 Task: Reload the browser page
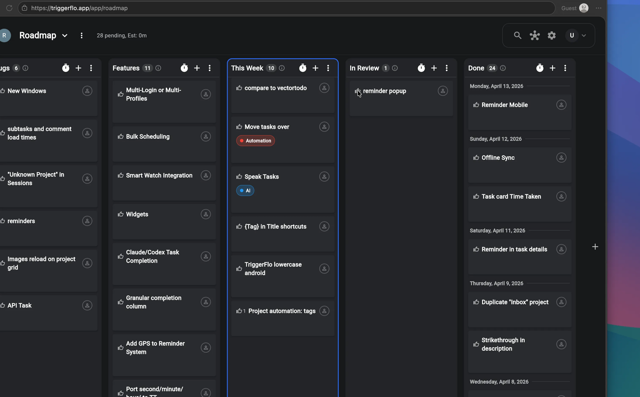coord(9,8)
